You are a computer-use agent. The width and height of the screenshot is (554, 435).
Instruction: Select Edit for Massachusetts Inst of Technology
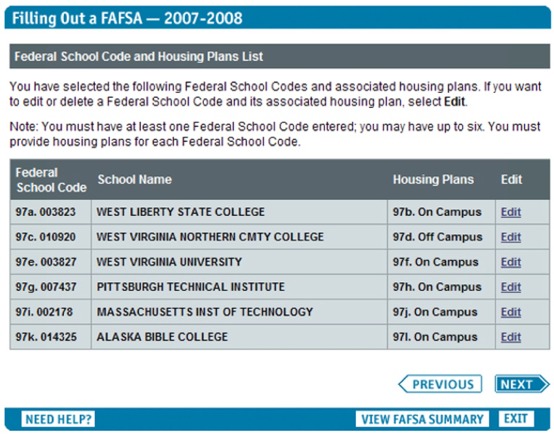click(x=511, y=312)
